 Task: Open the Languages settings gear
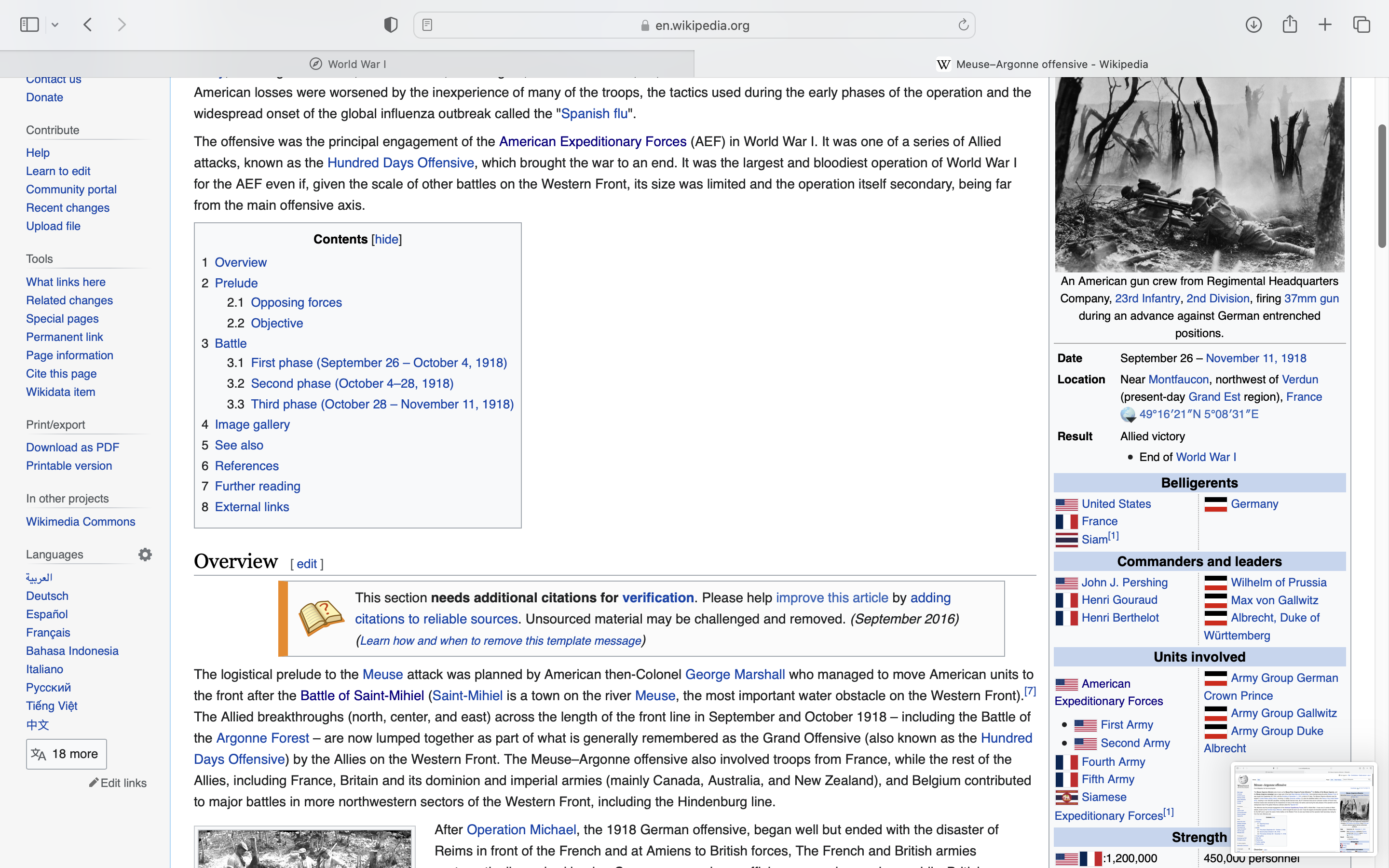pyautogui.click(x=145, y=555)
